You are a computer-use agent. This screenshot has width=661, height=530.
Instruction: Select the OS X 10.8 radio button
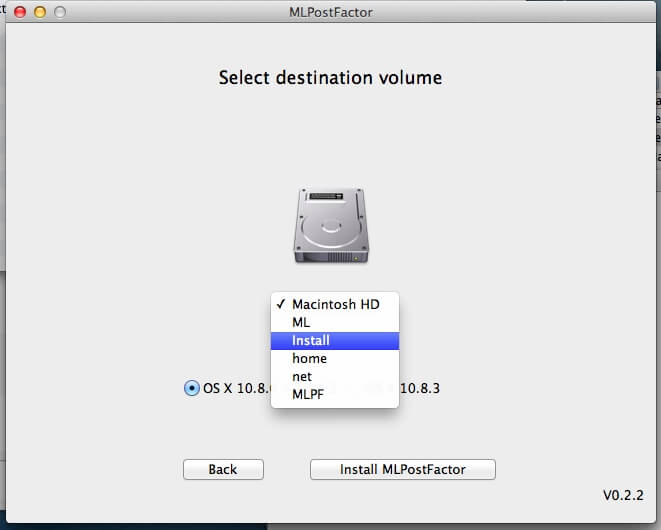point(192,388)
